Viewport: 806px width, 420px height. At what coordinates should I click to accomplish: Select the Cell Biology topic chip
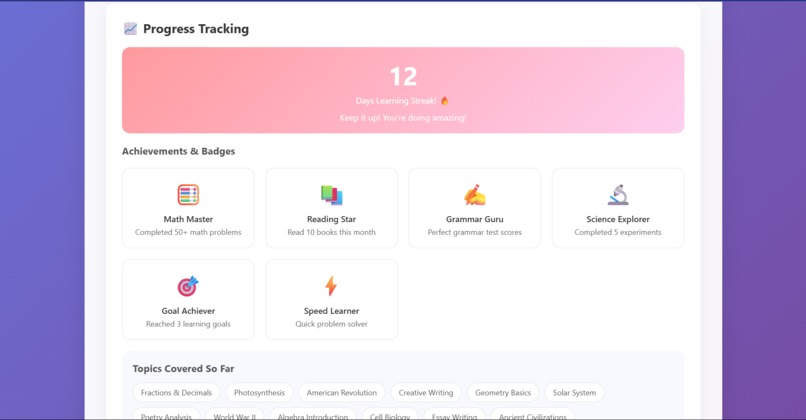[390, 415]
